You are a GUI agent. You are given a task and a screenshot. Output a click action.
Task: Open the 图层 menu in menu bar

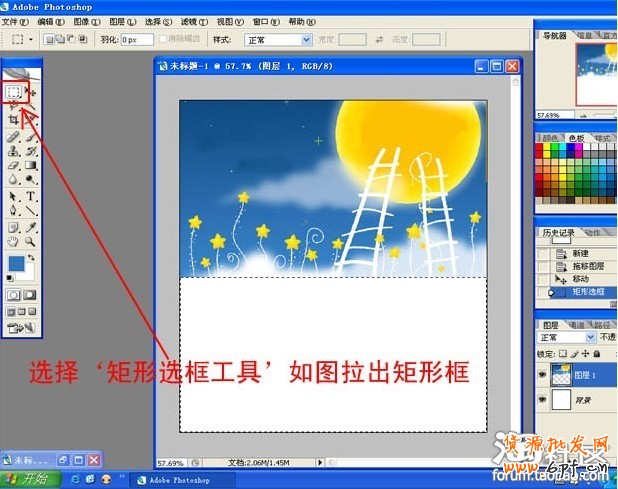(x=123, y=22)
